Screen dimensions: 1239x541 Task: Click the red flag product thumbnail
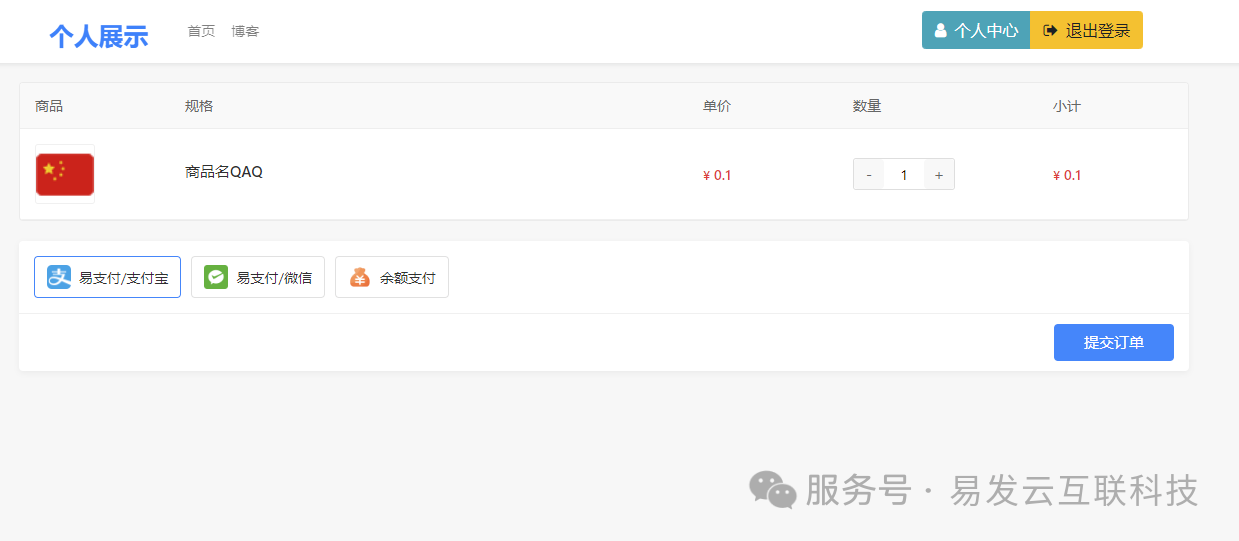65,174
